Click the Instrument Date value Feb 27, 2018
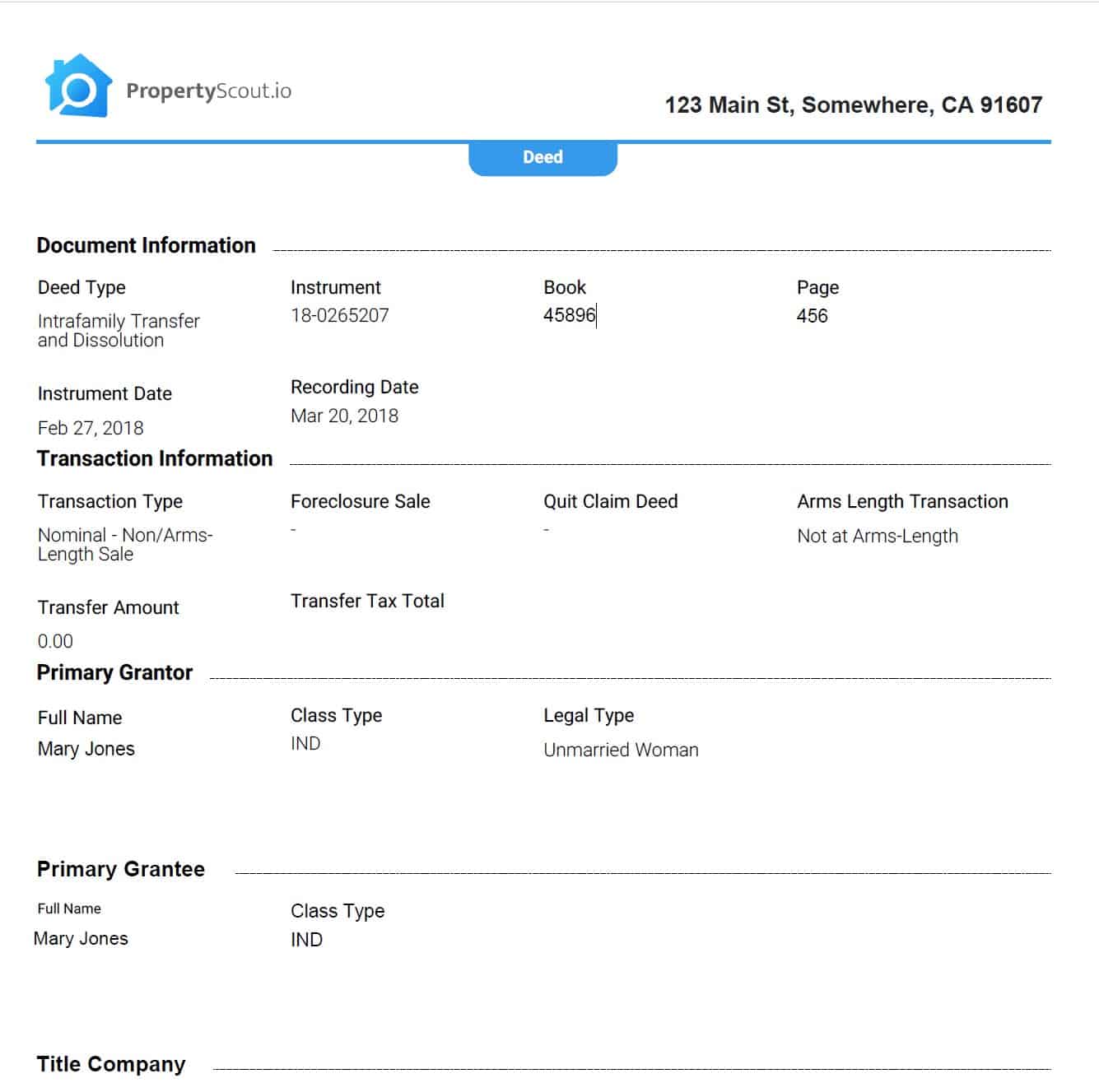This screenshot has height=1092, width=1099. tap(91, 428)
